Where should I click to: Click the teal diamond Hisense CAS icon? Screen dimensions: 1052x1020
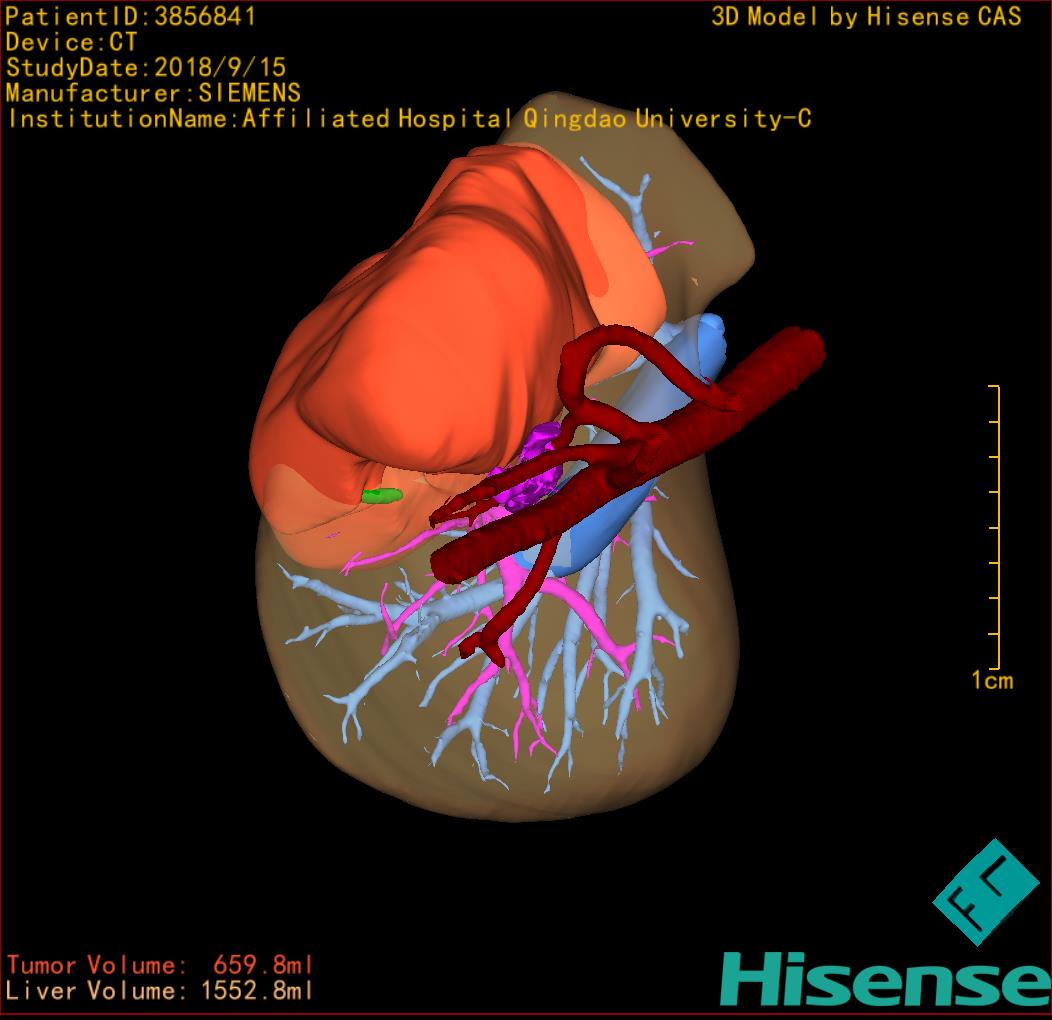[986, 892]
